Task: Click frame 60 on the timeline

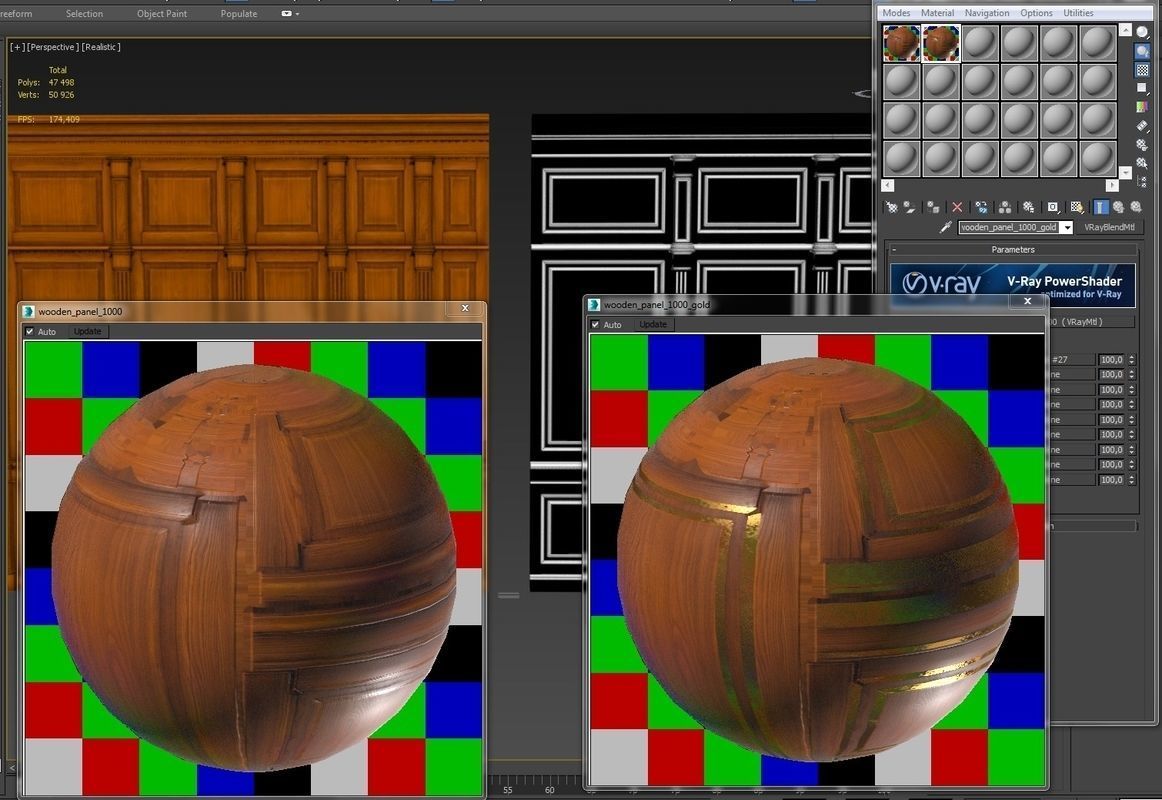Action: click(x=549, y=790)
